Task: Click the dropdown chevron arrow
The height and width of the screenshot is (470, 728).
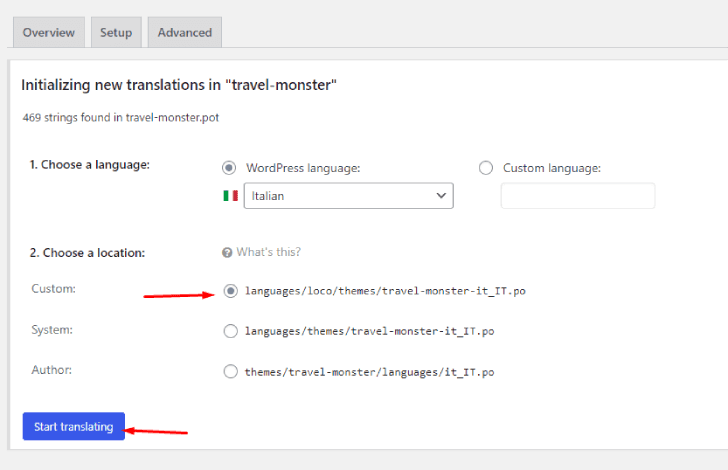Action: tap(441, 196)
